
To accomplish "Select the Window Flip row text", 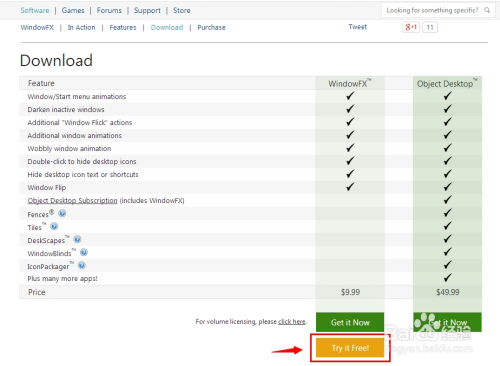I will click(47, 188).
